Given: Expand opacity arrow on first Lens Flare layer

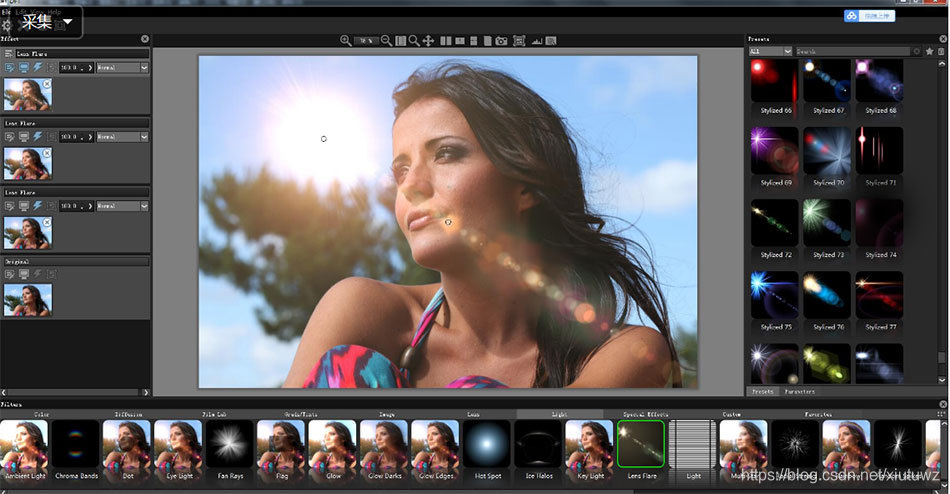Looking at the screenshot, I should tap(90, 68).
